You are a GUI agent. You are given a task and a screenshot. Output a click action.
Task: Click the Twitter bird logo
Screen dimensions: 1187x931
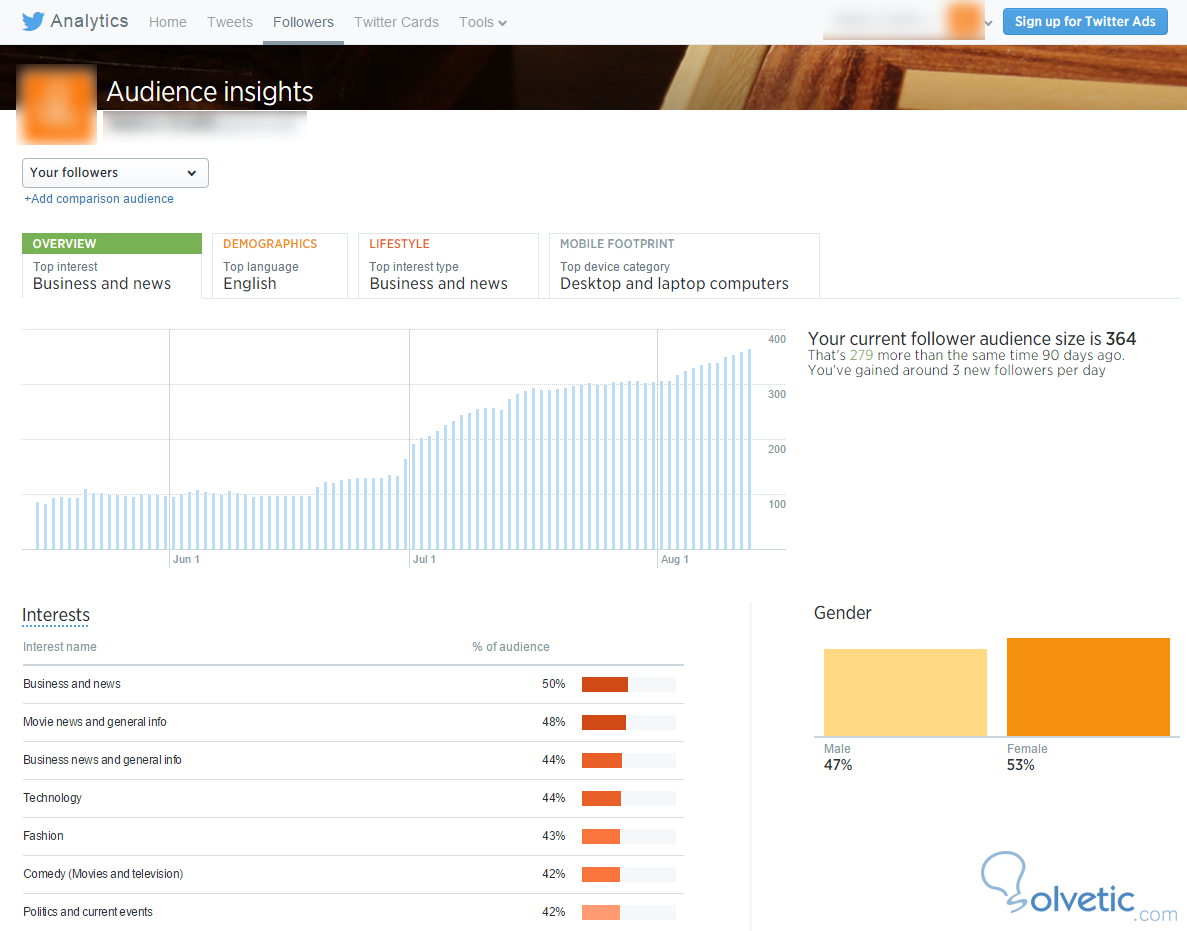coord(33,21)
